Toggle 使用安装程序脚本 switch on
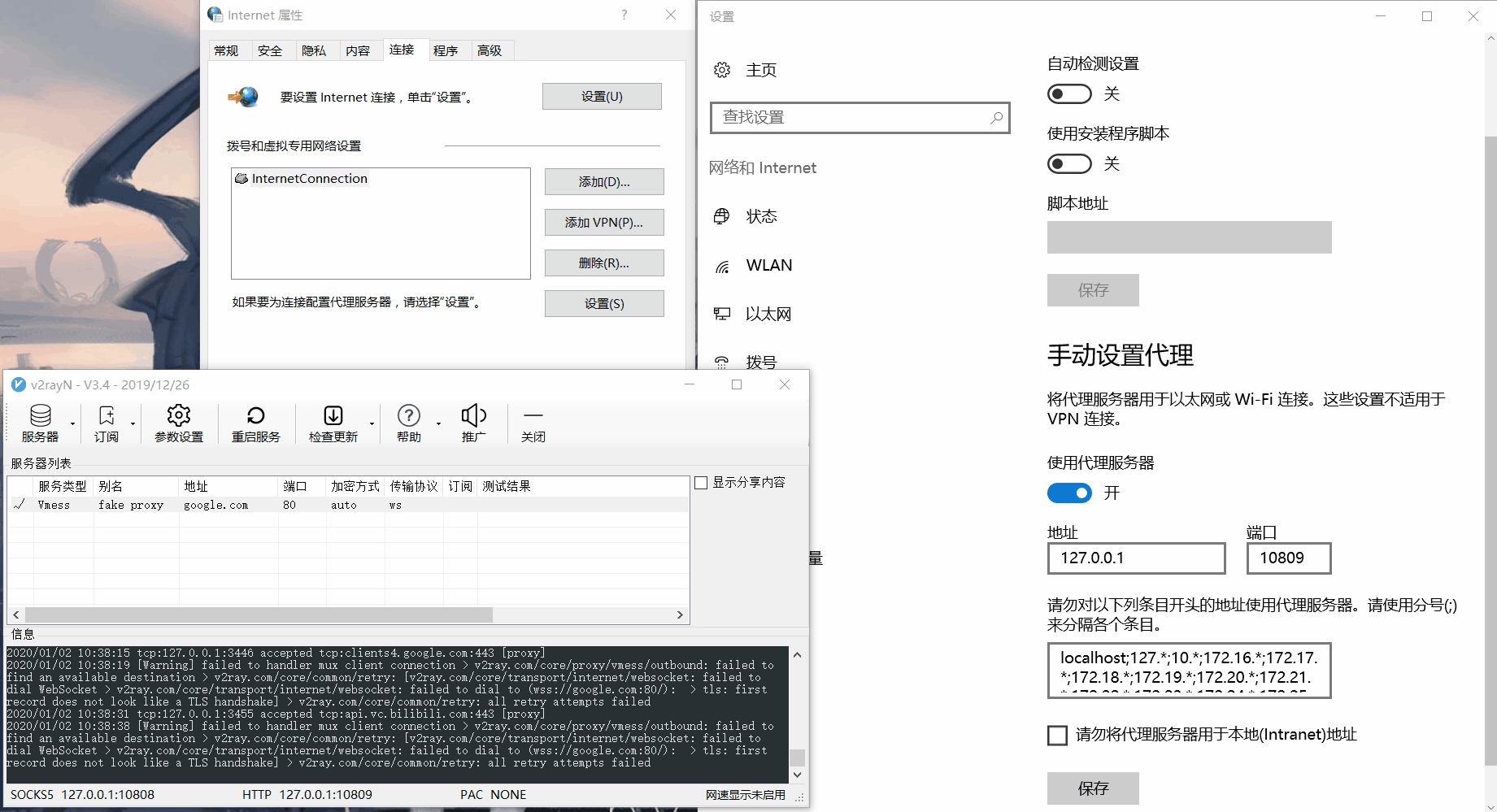This screenshot has width=1497, height=812. 1068,163
